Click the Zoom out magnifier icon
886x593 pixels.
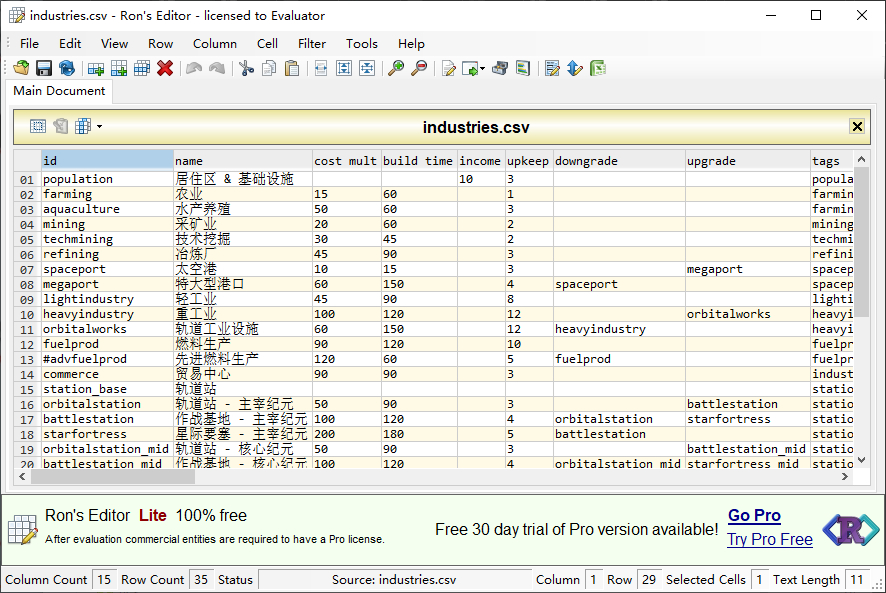(x=419, y=68)
